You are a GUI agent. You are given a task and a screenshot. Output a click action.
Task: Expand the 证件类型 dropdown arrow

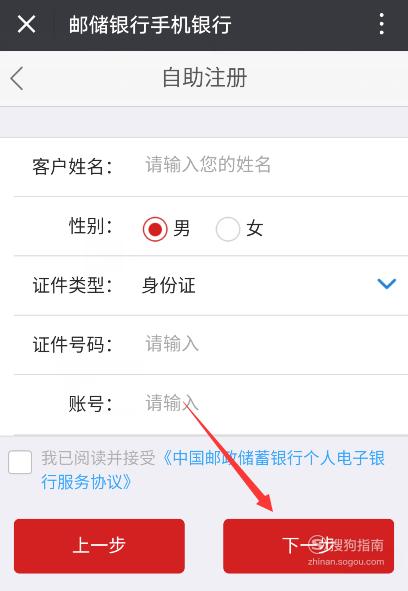(x=387, y=283)
